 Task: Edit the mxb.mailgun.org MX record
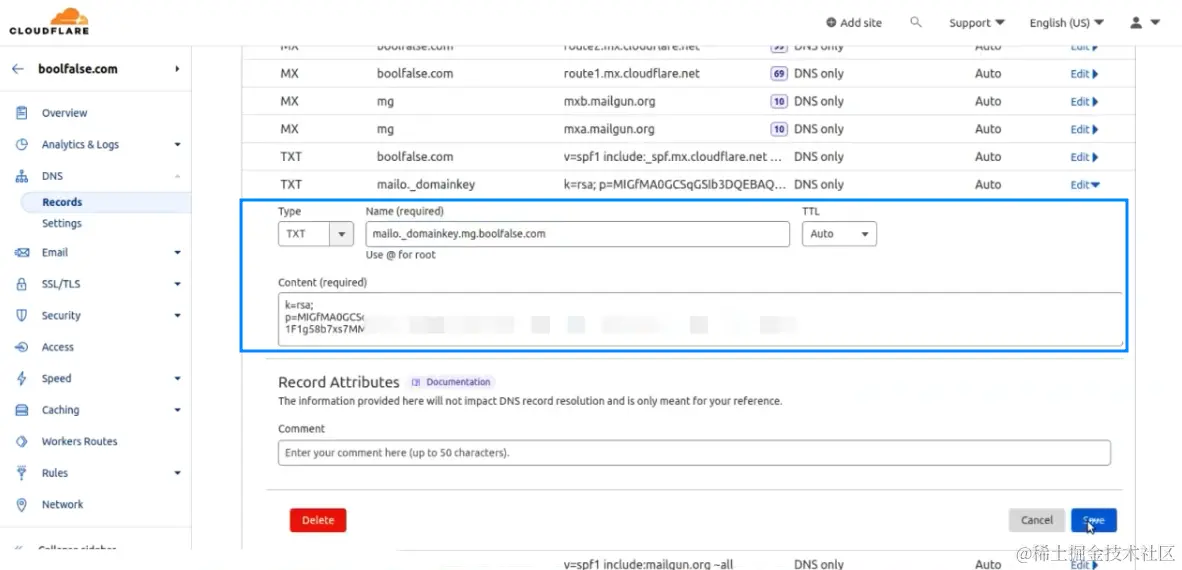[x=1084, y=102]
